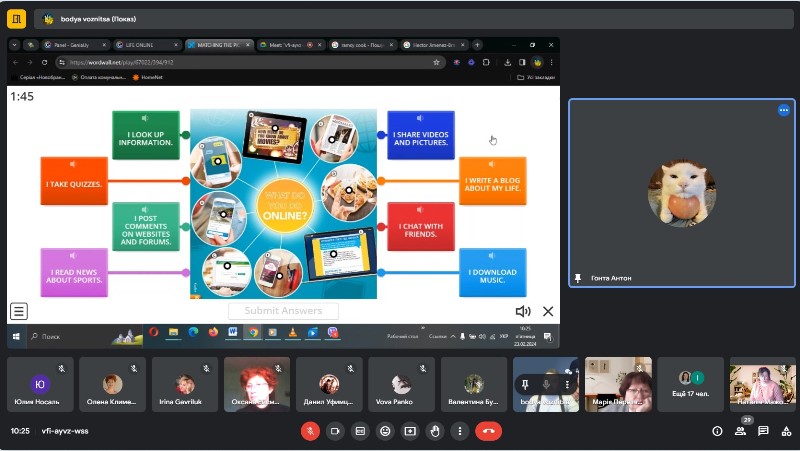This screenshot has width=800, height=451.
Task: Switch to the LIFE ONLINE browser tab
Action: (x=147, y=45)
